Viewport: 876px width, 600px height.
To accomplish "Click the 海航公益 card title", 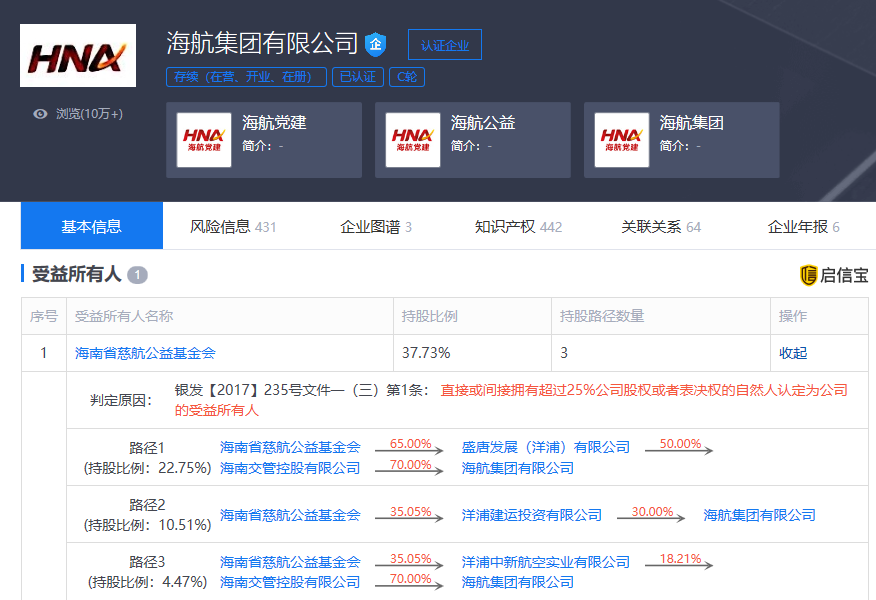I will click(483, 123).
